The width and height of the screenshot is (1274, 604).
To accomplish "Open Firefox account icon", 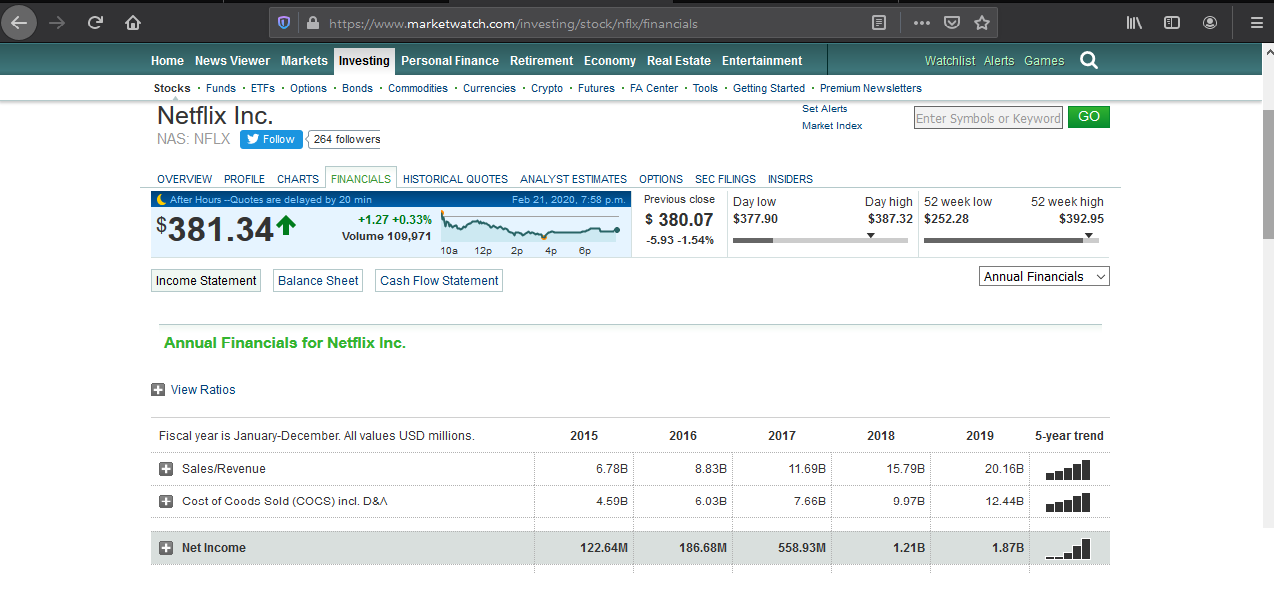I will [1210, 23].
